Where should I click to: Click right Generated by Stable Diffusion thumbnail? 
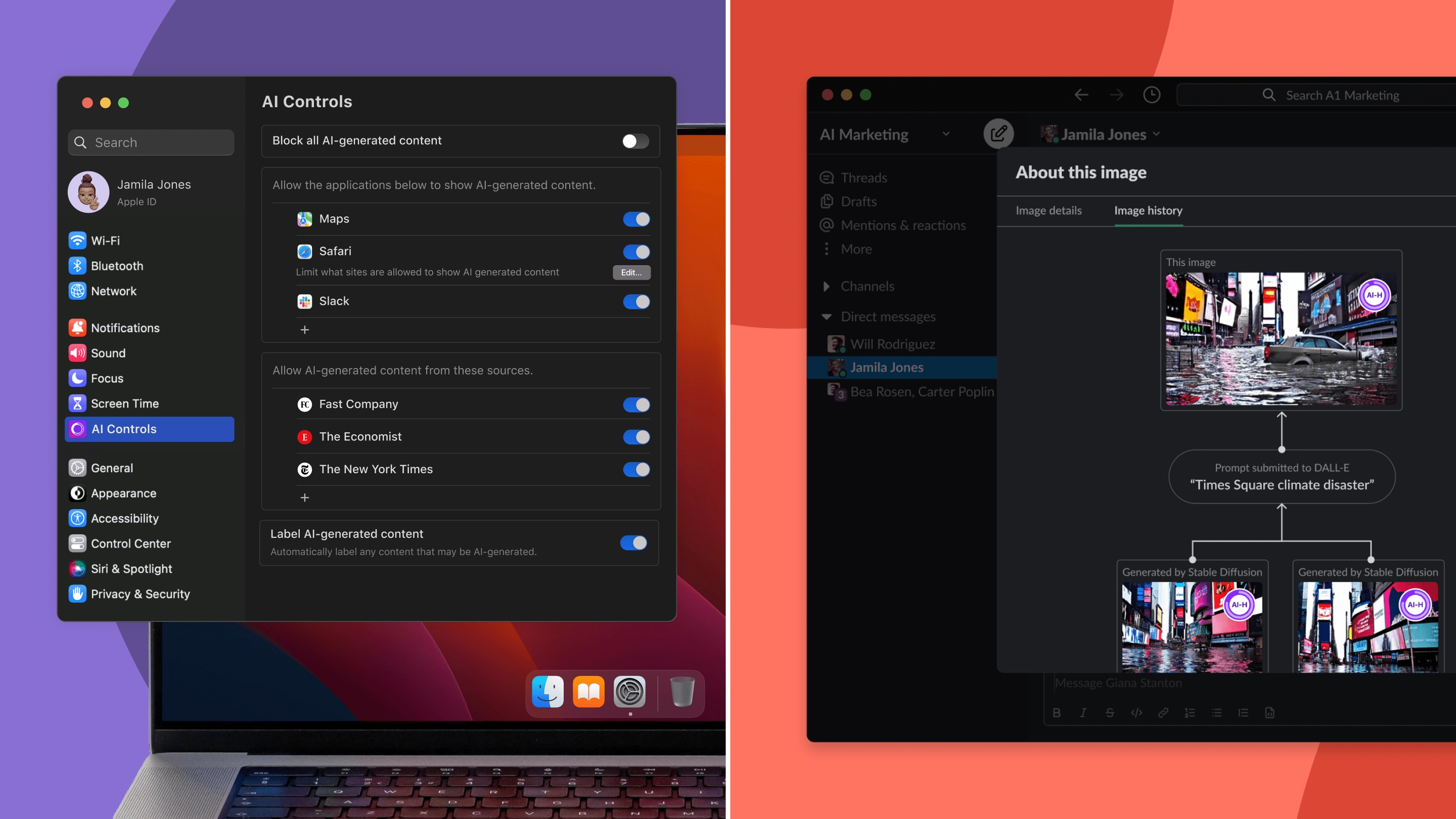(1369, 627)
